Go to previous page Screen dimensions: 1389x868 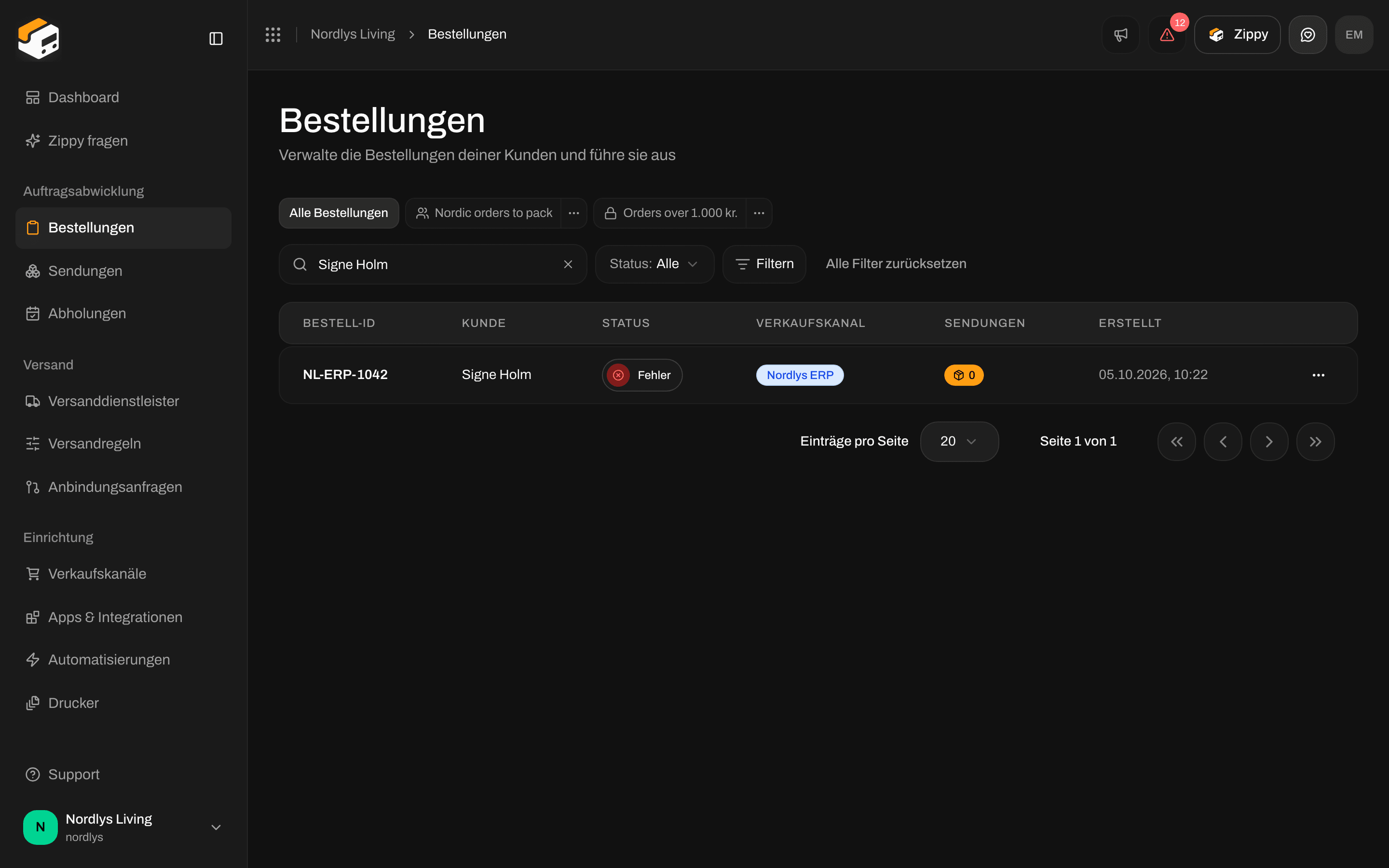[x=1223, y=441]
